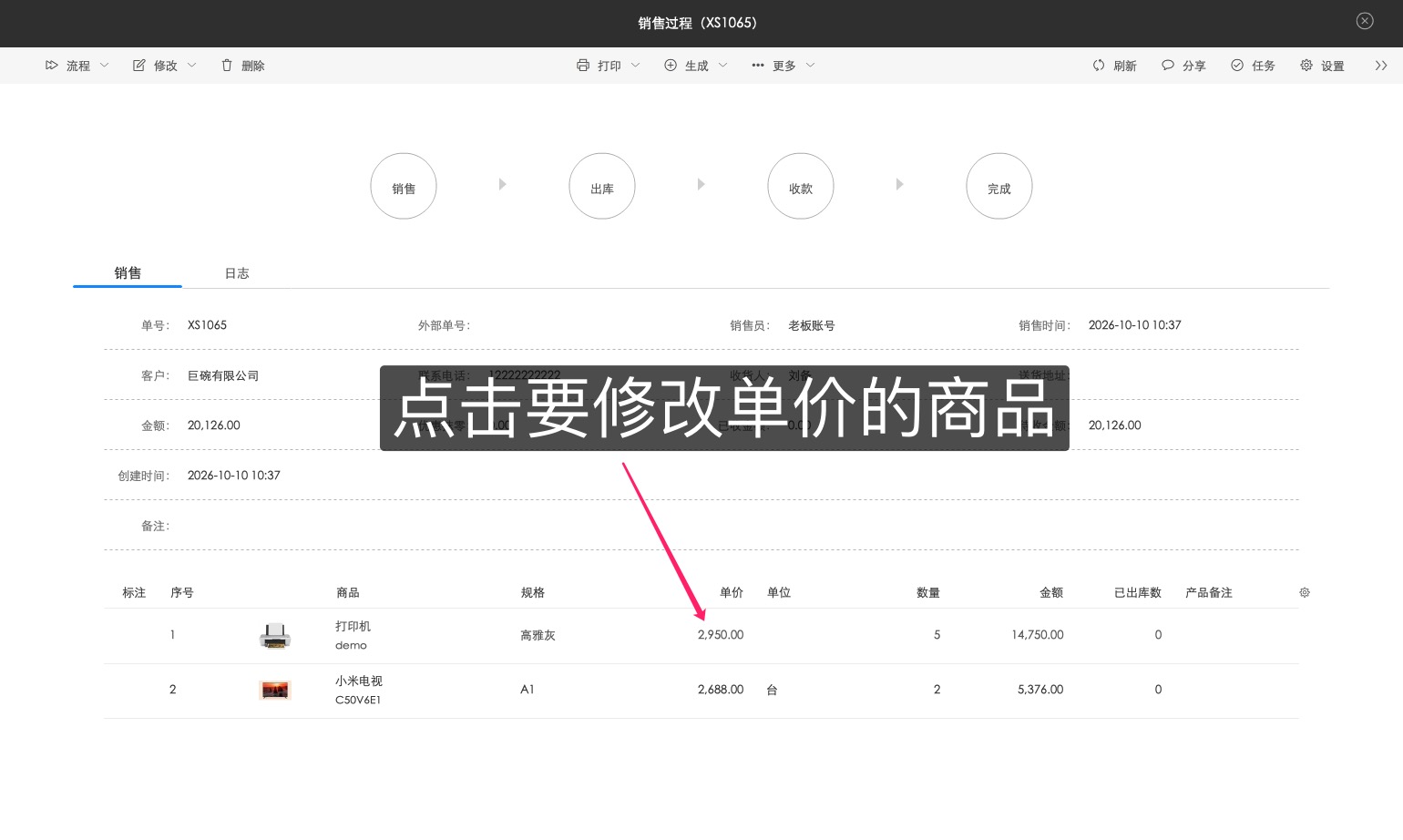Image resolution: width=1403 pixels, height=840 pixels.
Task: Click salesperson value 老板账号
Action: coord(812,325)
